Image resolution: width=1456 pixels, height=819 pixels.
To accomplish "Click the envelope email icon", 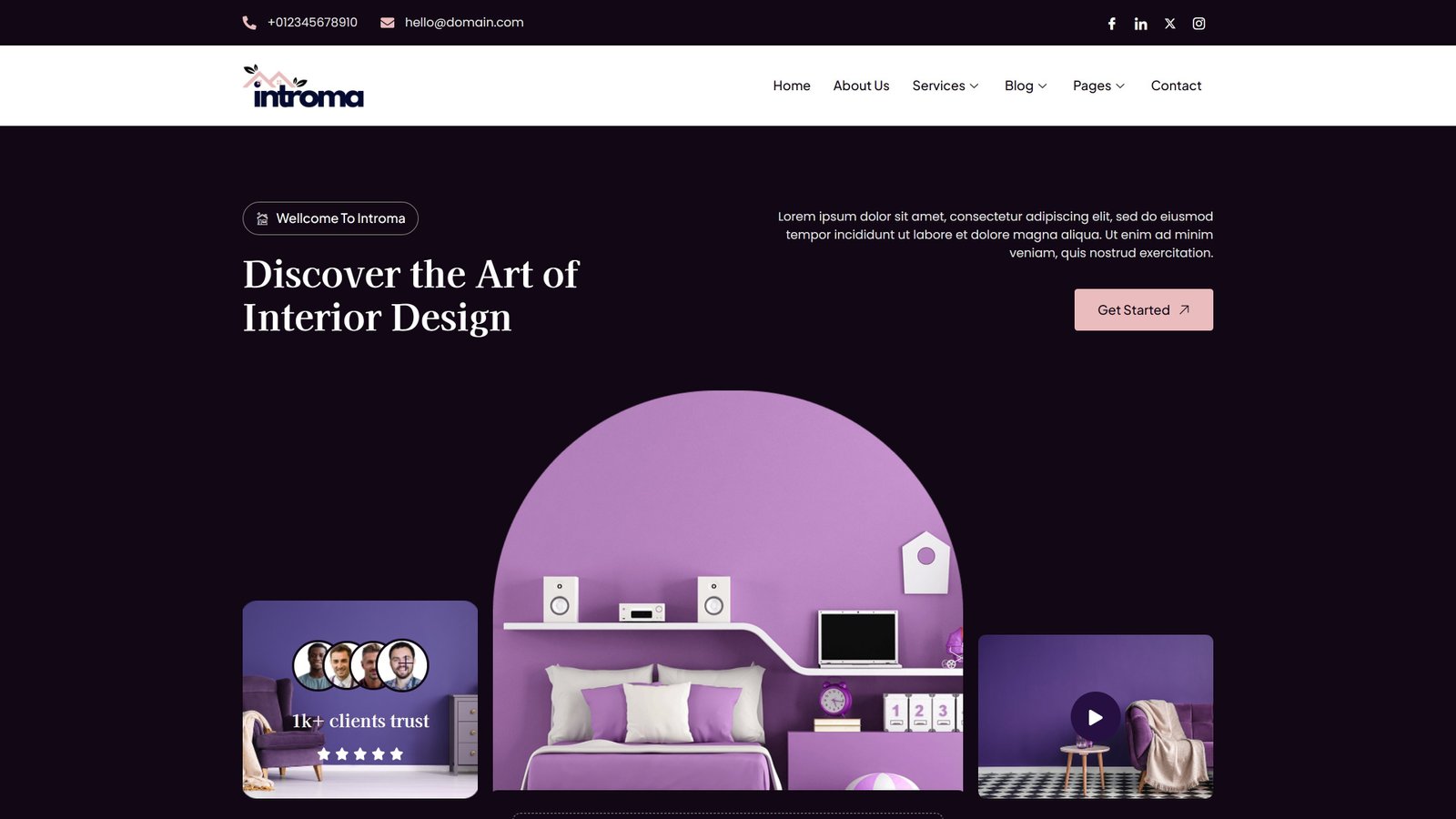I will pos(387,23).
